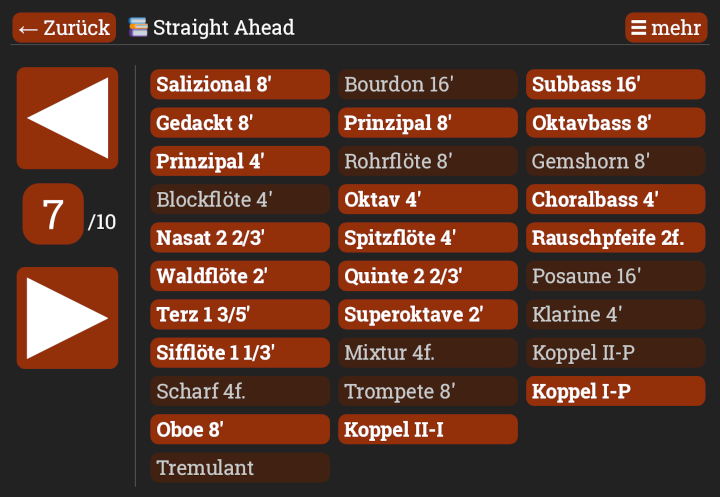Activate the Tremulant stop

pyautogui.click(x=240, y=468)
